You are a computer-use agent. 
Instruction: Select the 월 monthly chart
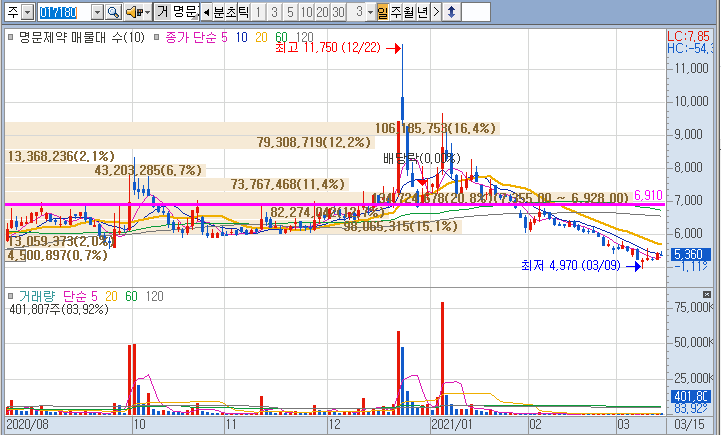click(x=409, y=12)
